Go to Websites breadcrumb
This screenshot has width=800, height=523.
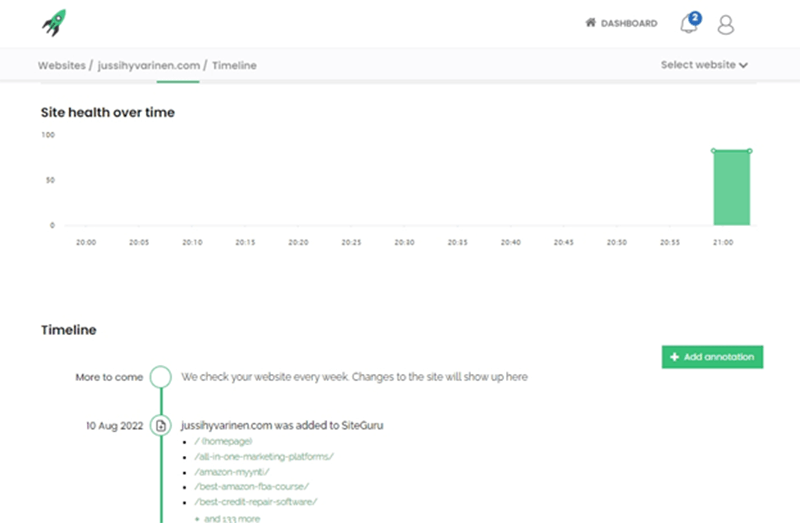[x=61, y=65]
